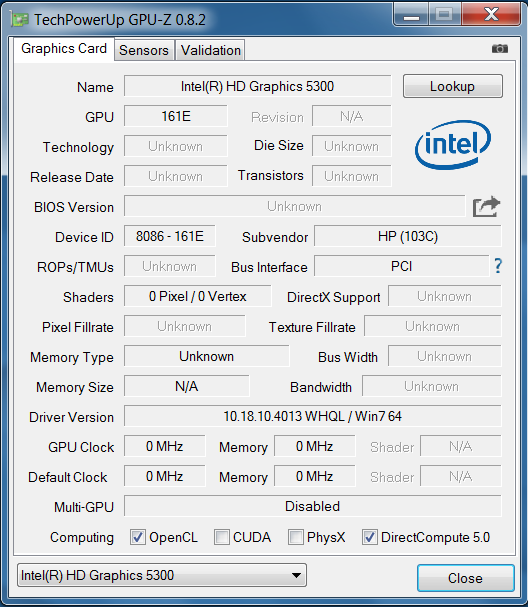
Task: Click the camera screenshot icon
Action: click(499, 49)
